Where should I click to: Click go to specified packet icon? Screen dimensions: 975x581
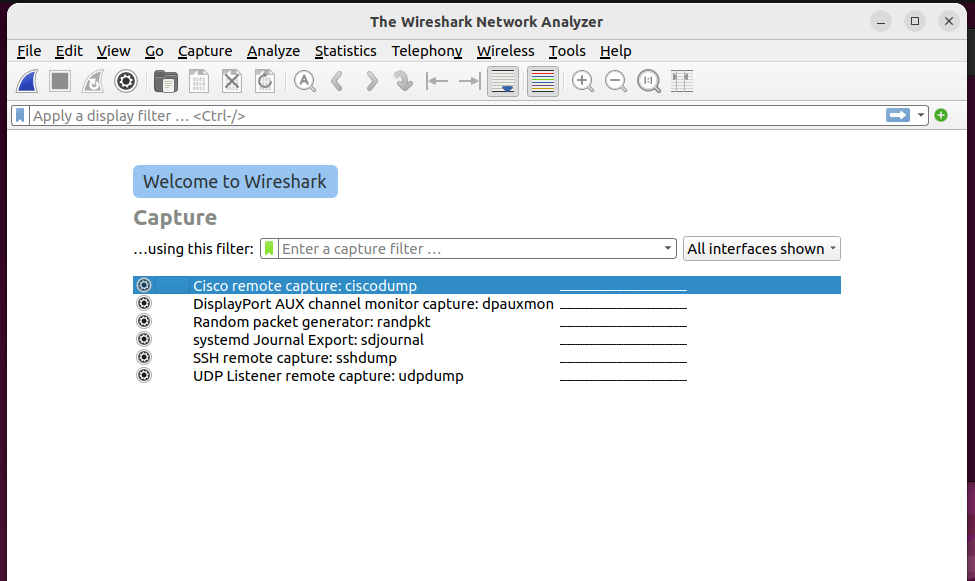404,81
